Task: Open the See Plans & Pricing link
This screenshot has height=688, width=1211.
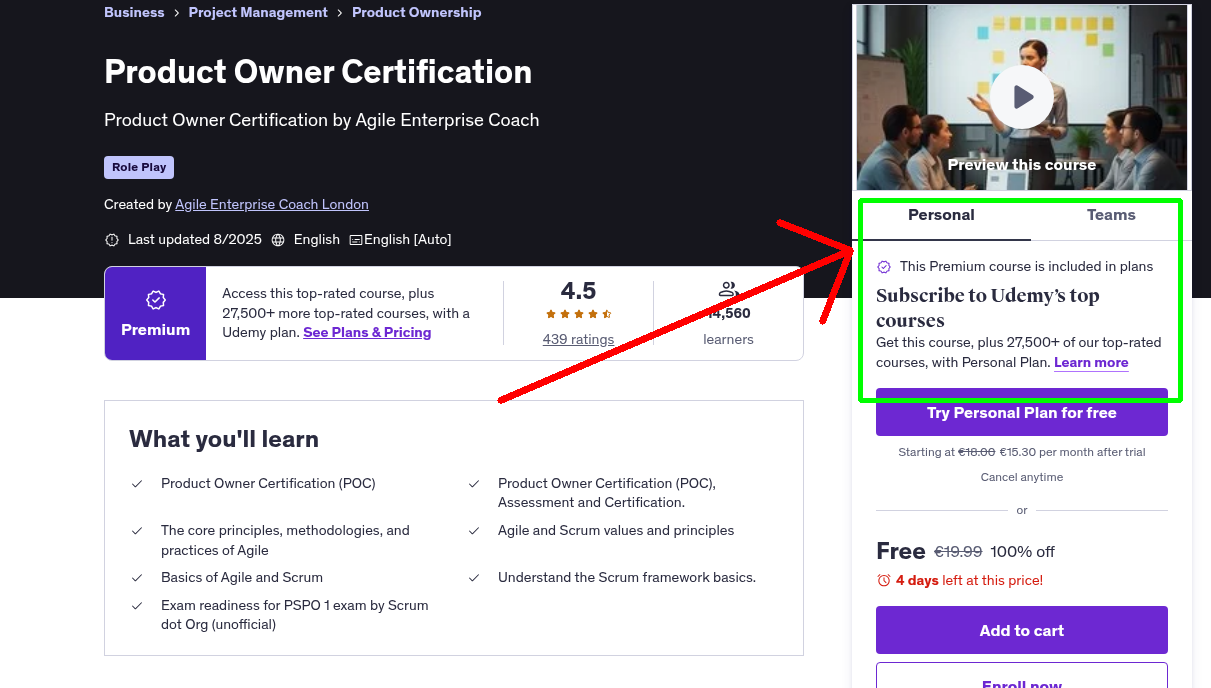Action: pos(367,332)
